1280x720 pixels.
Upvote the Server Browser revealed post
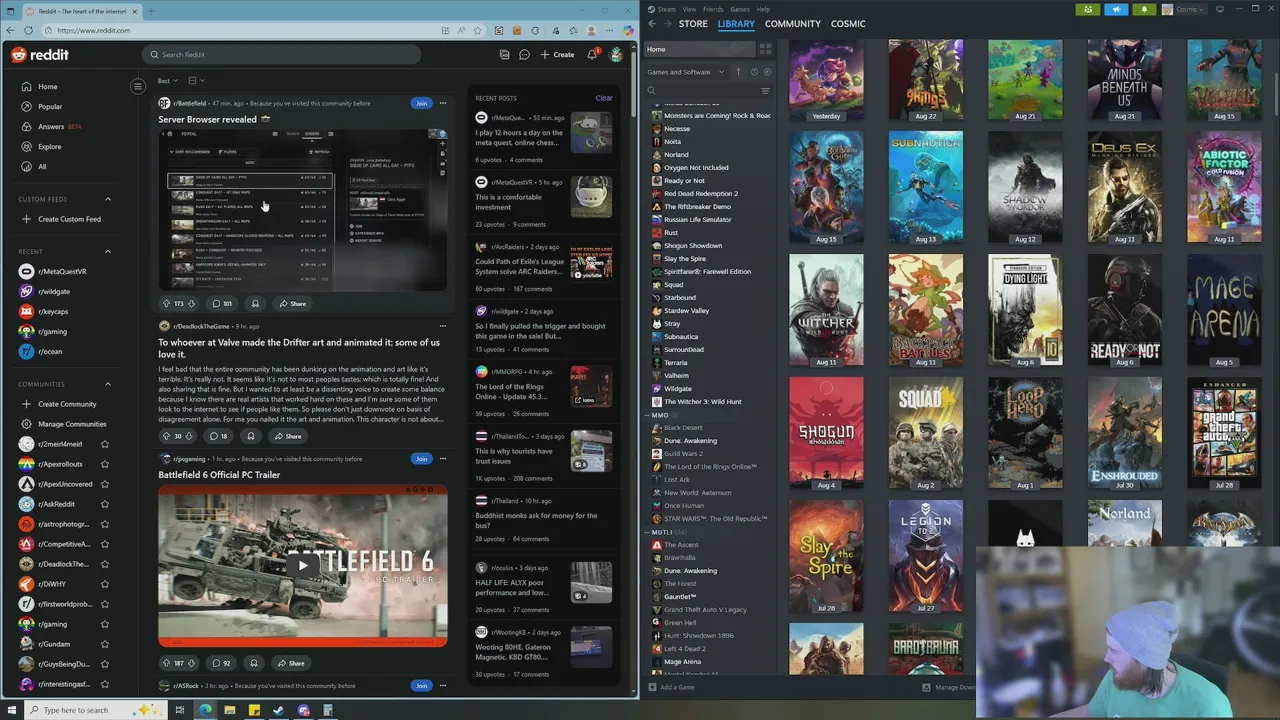166,303
